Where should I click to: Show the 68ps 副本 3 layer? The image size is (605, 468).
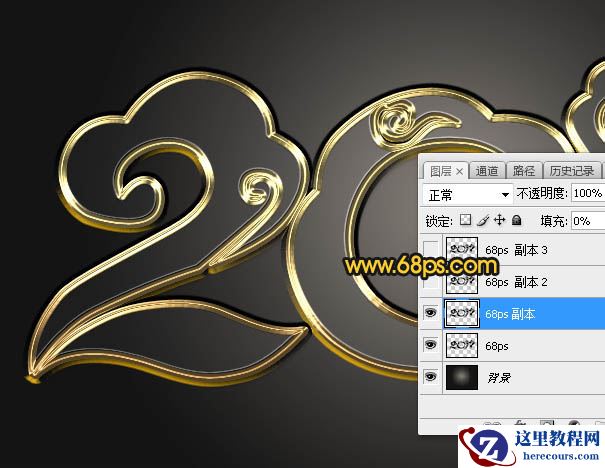(x=431, y=250)
